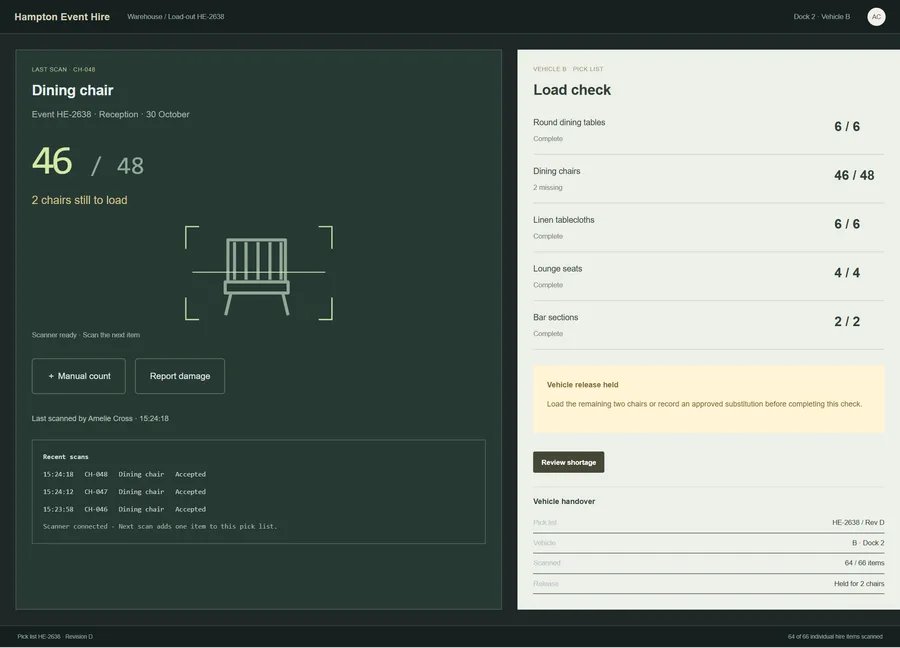Click the Recent scans heading
The image size is (900, 648).
[65, 457]
